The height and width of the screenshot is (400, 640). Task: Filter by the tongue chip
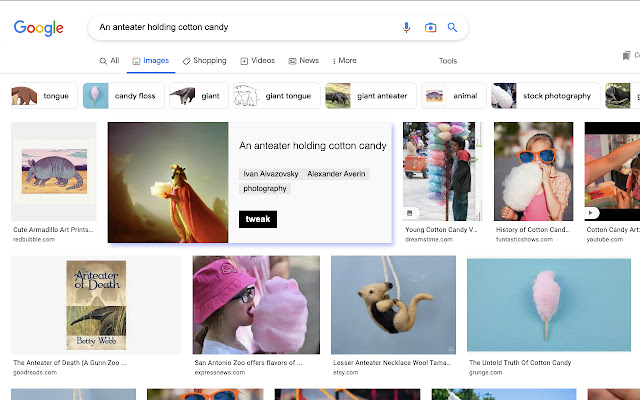[x=44, y=96]
